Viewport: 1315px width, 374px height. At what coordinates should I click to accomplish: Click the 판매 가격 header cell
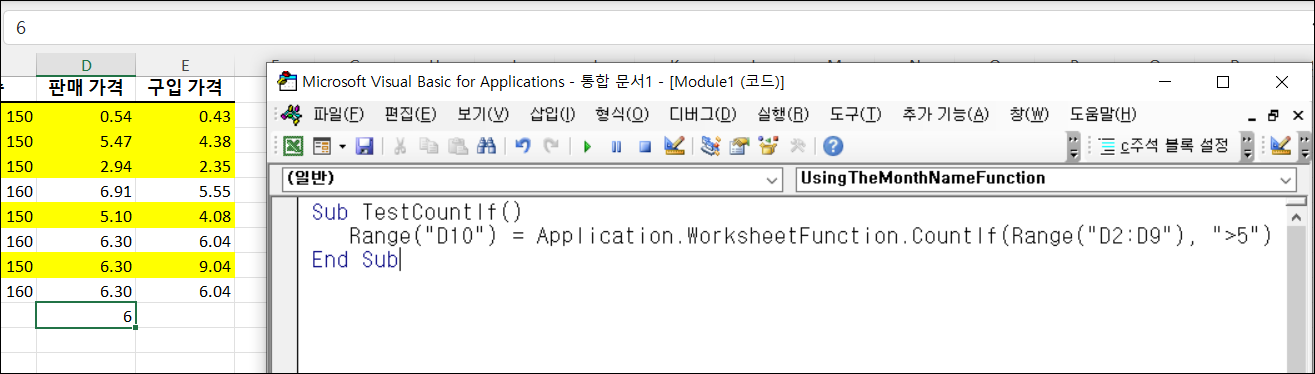click(86, 87)
